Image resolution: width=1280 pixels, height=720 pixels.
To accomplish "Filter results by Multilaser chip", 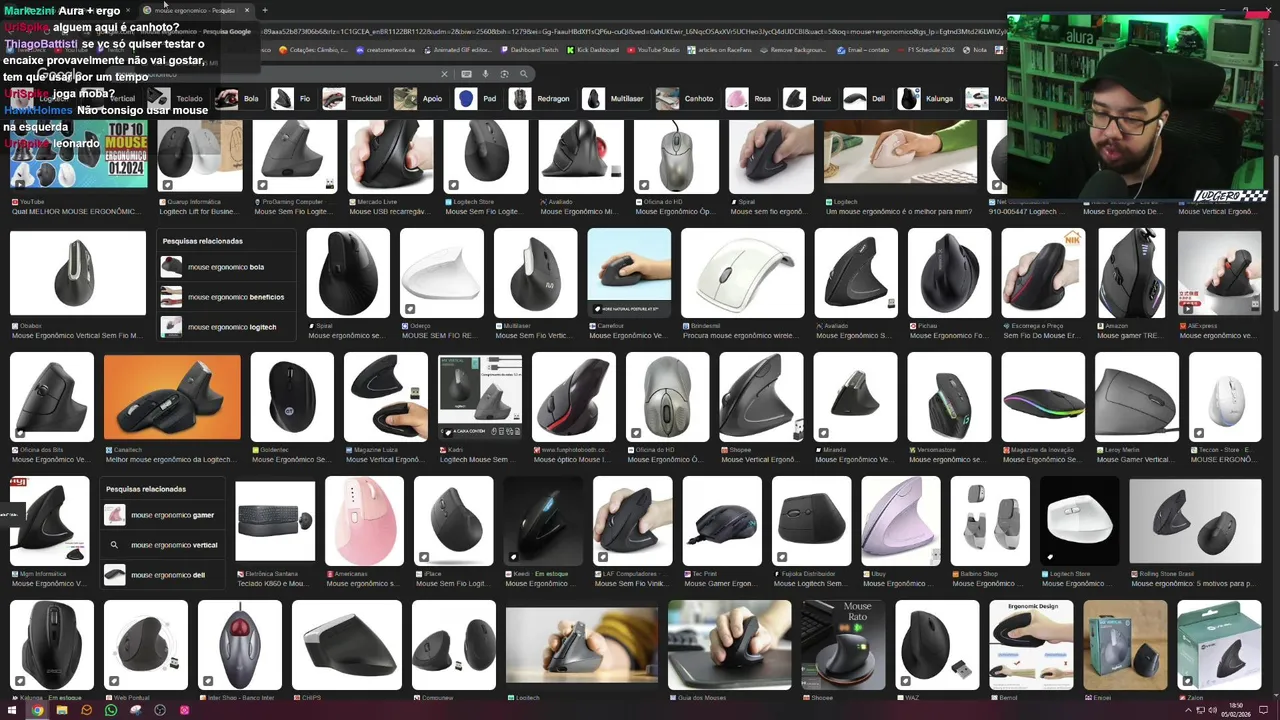I will (614, 98).
